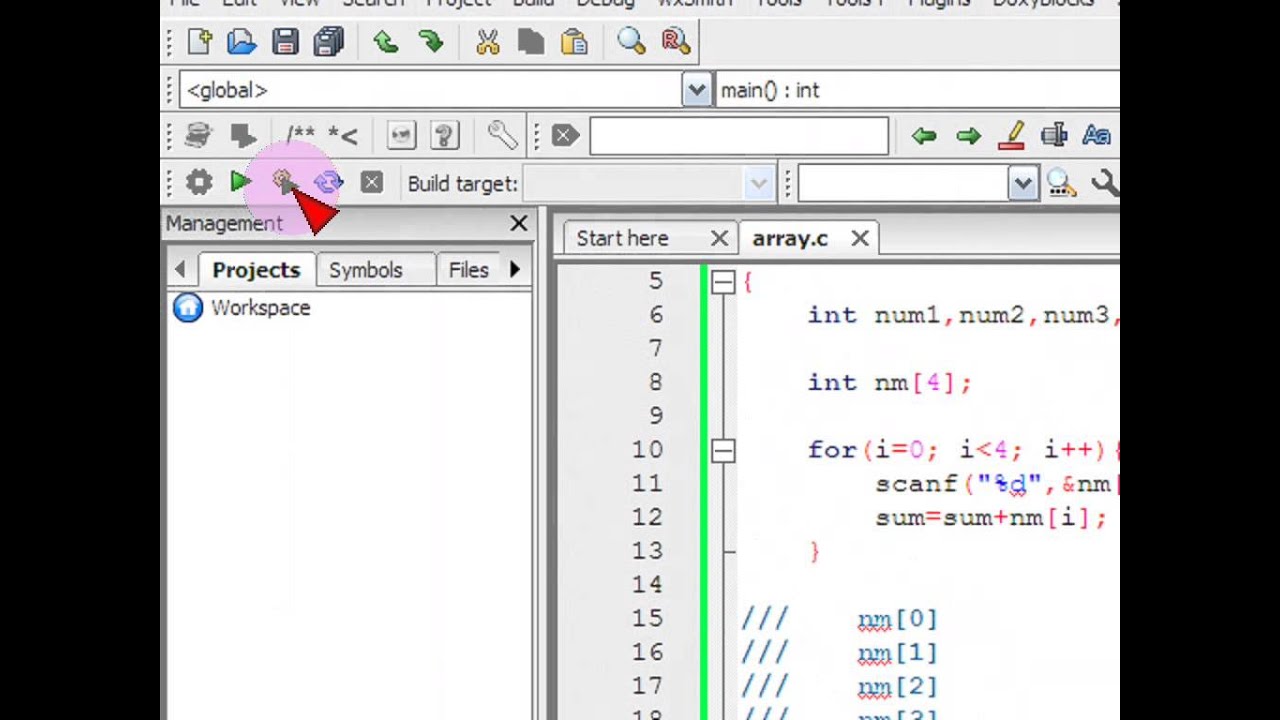Show previous Management tabs arrow
This screenshot has height=720, width=1280.
180,269
